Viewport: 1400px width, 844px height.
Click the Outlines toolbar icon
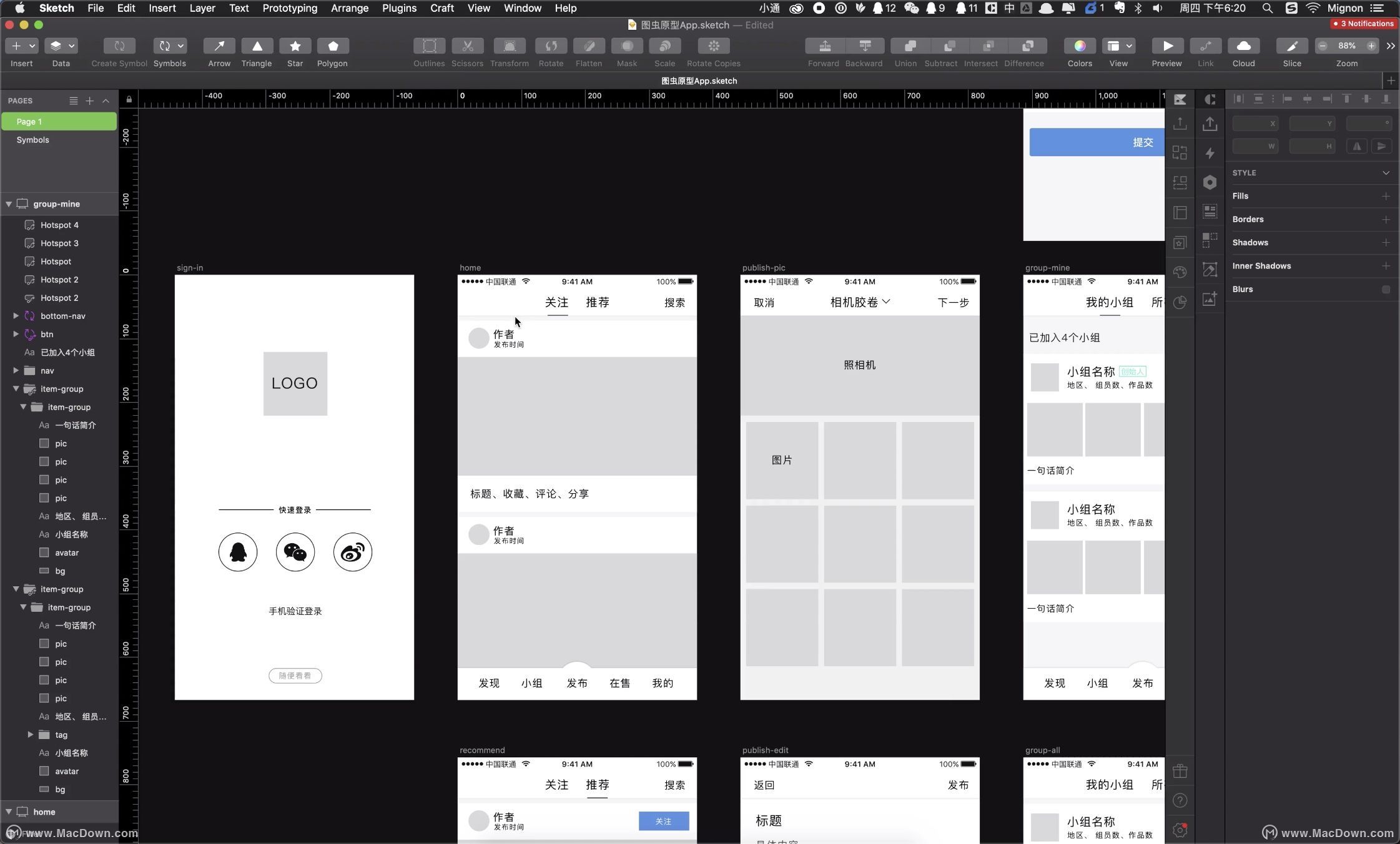pyautogui.click(x=430, y=46)
